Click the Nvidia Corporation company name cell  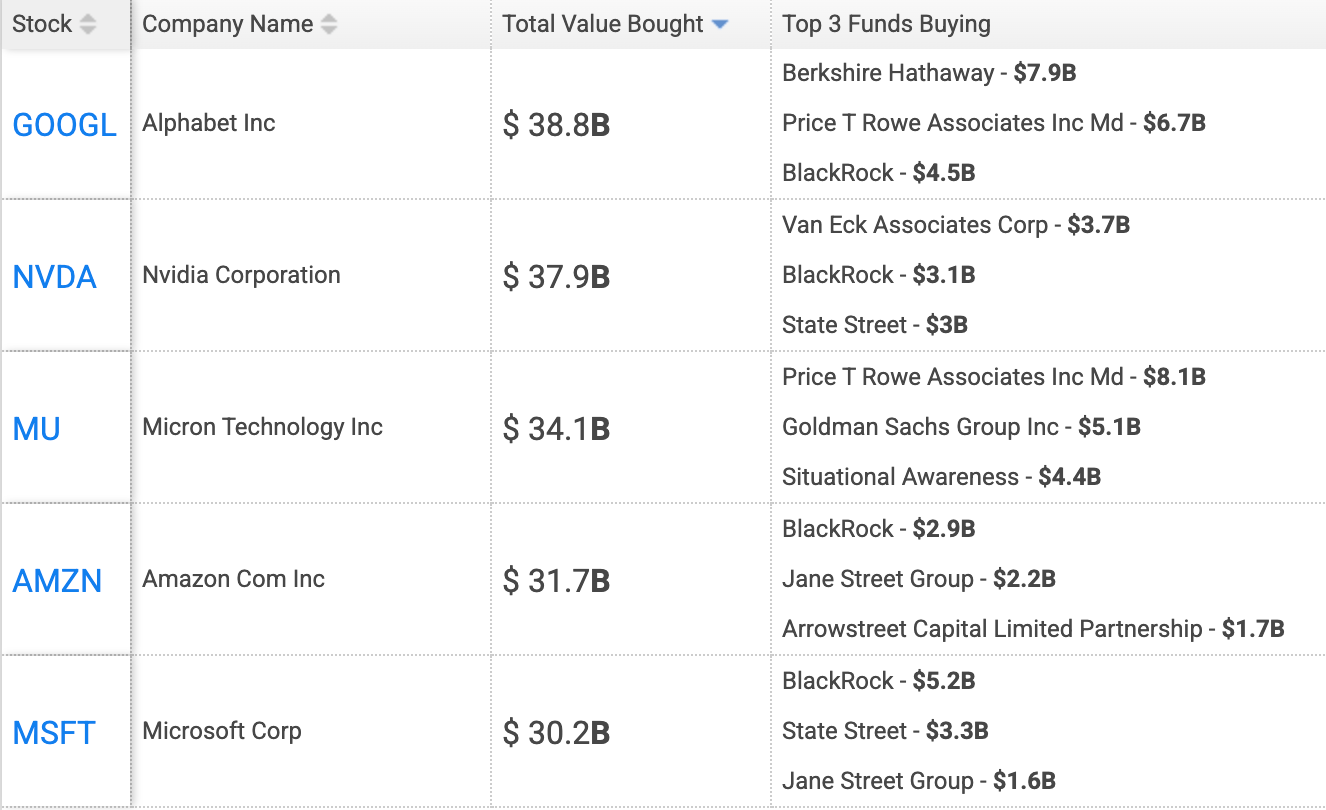pos(311,276)
